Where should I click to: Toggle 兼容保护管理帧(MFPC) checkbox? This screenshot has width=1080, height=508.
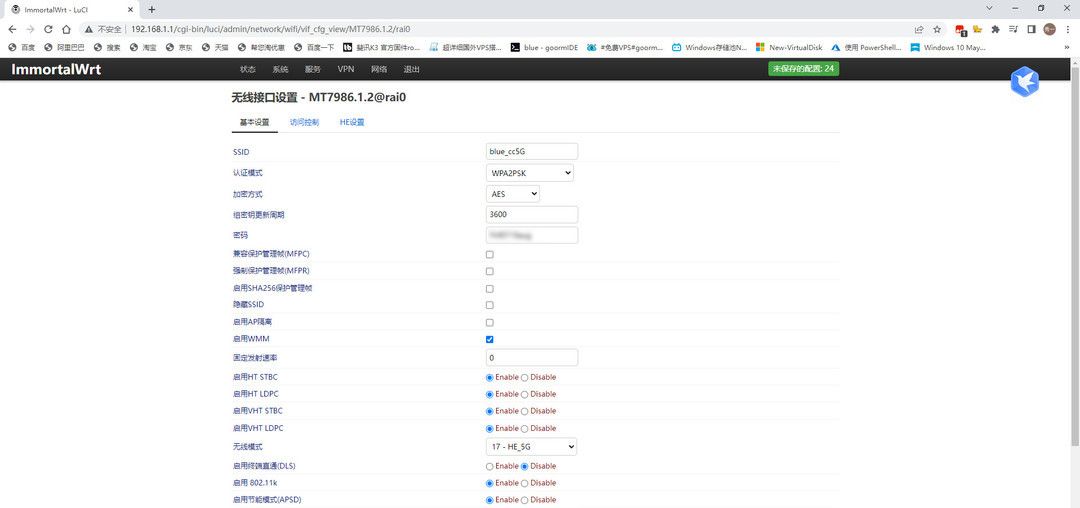(x=490, y=254)
